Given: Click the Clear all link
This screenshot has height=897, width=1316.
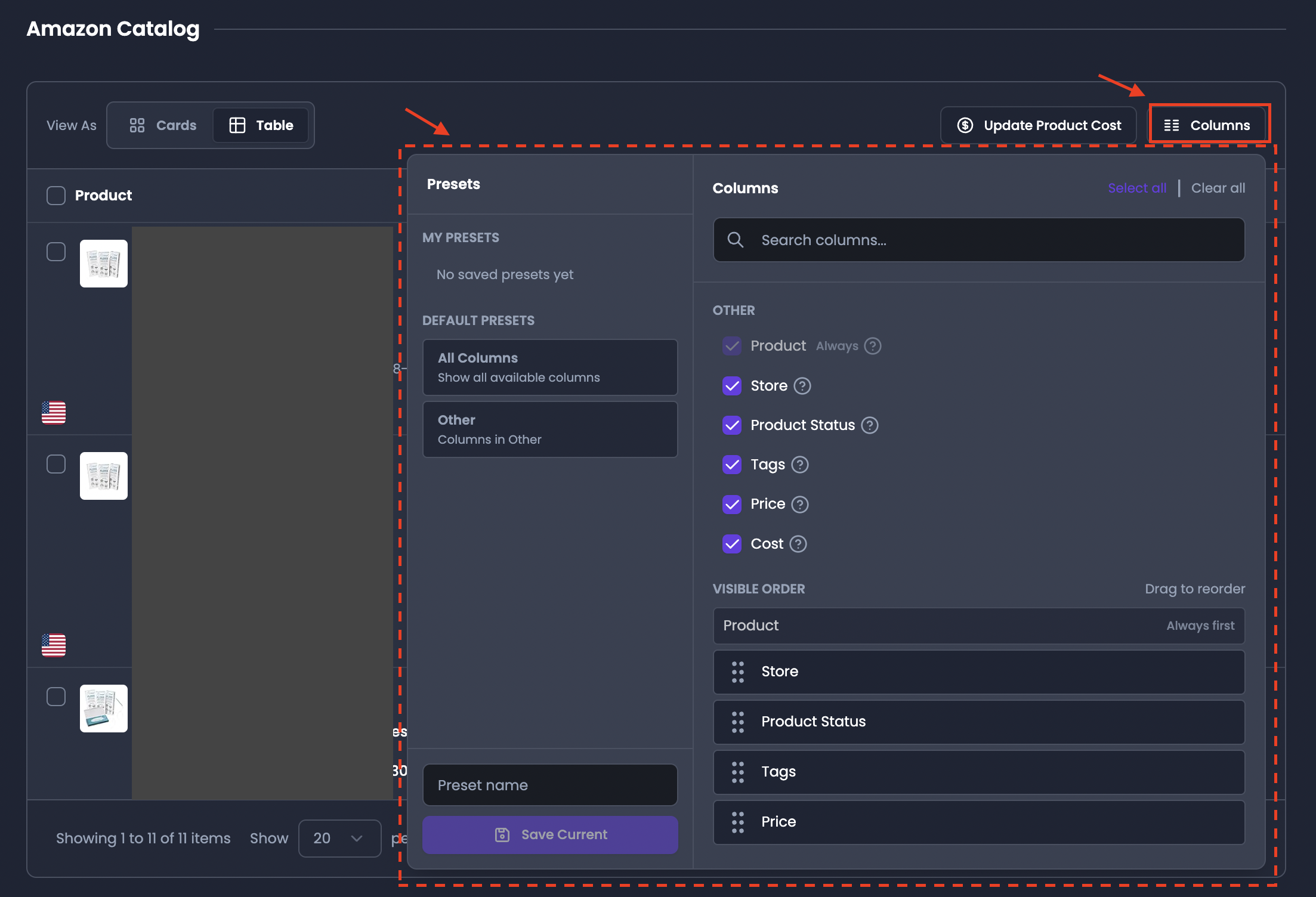Looking at the screenshot, I should 1218,188.
